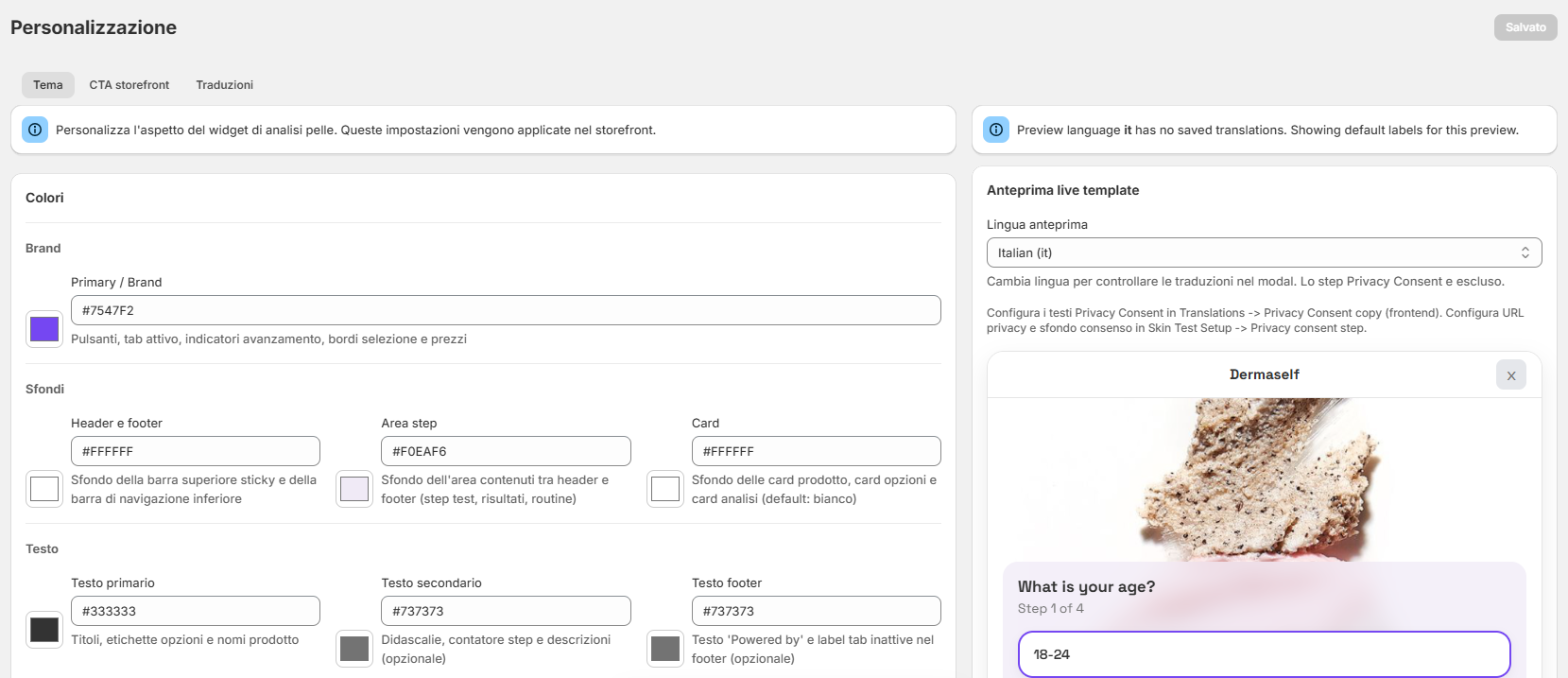This screenshot has height=678, width=1568.
Task: Open the Testo primario color swatch
Action: [x=44, y=629]
